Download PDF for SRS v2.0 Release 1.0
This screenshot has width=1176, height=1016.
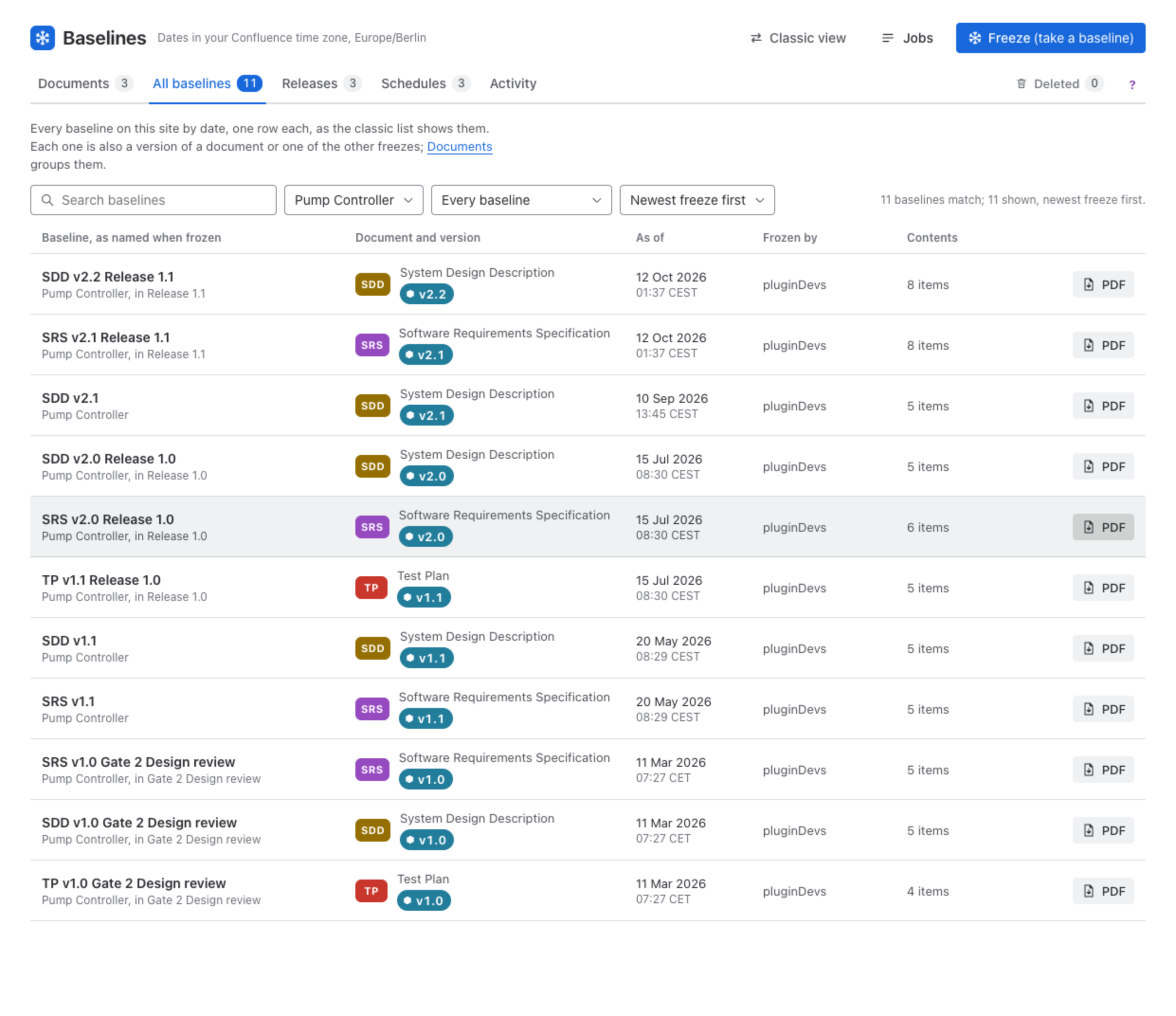point(1103,527)
